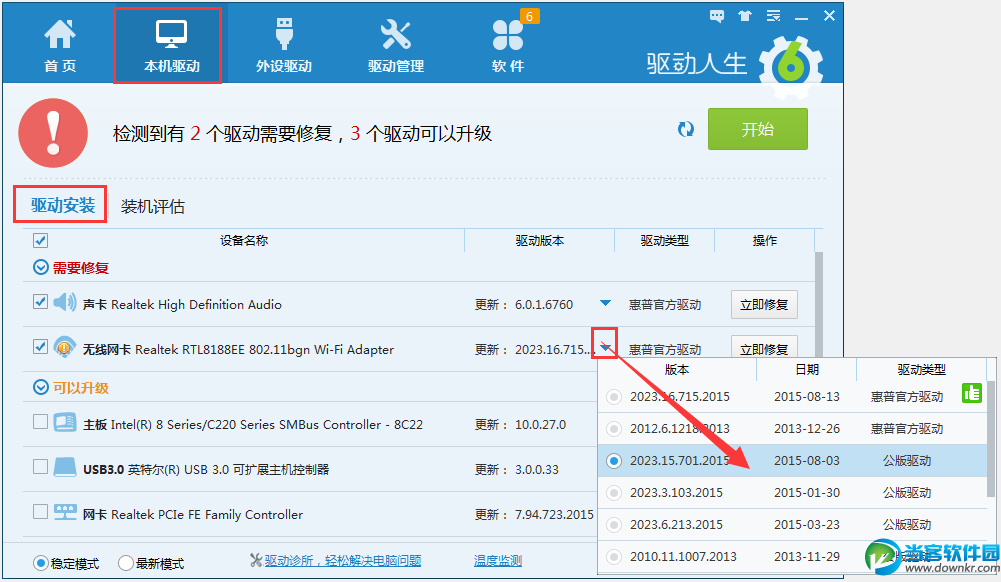
Task: Select version 2023.3.103.2015 radio button
Action: pyautogui.click(x=614, y=493)
